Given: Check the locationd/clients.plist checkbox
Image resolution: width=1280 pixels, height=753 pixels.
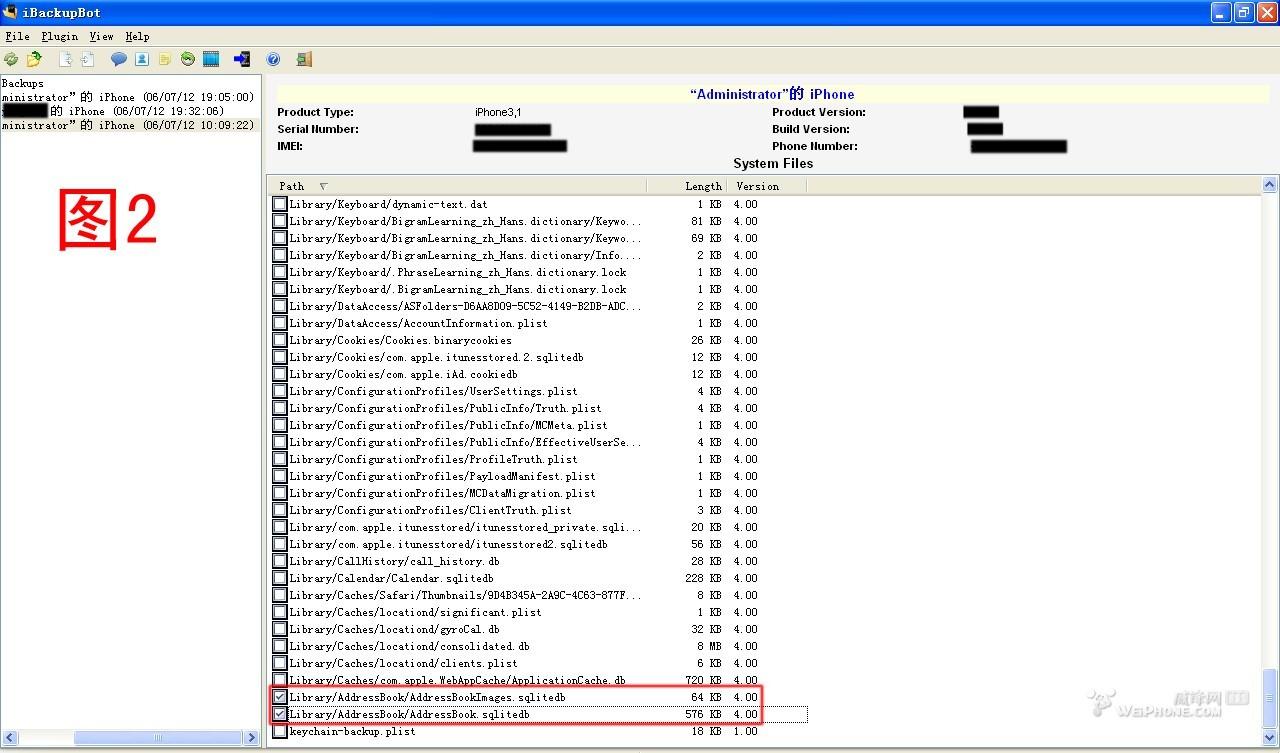Looking at the screenshot, I should click(x=280, y=663).
